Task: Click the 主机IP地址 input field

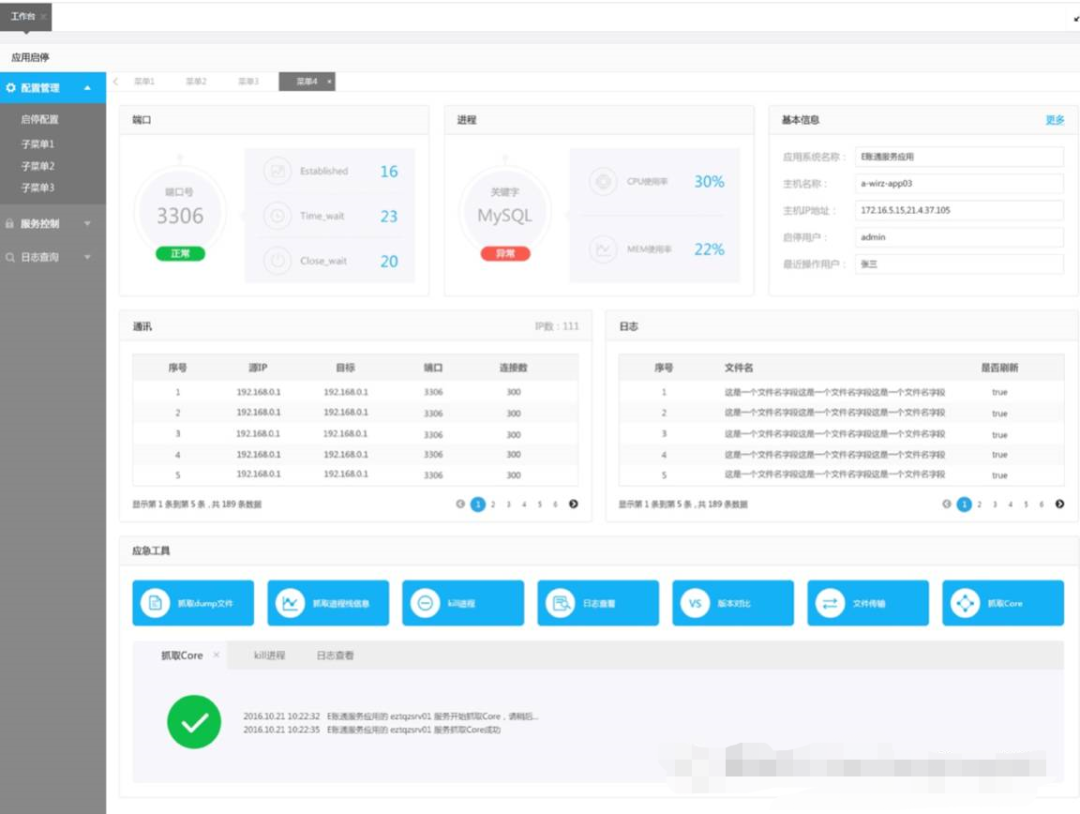Action: pos(959,210)
